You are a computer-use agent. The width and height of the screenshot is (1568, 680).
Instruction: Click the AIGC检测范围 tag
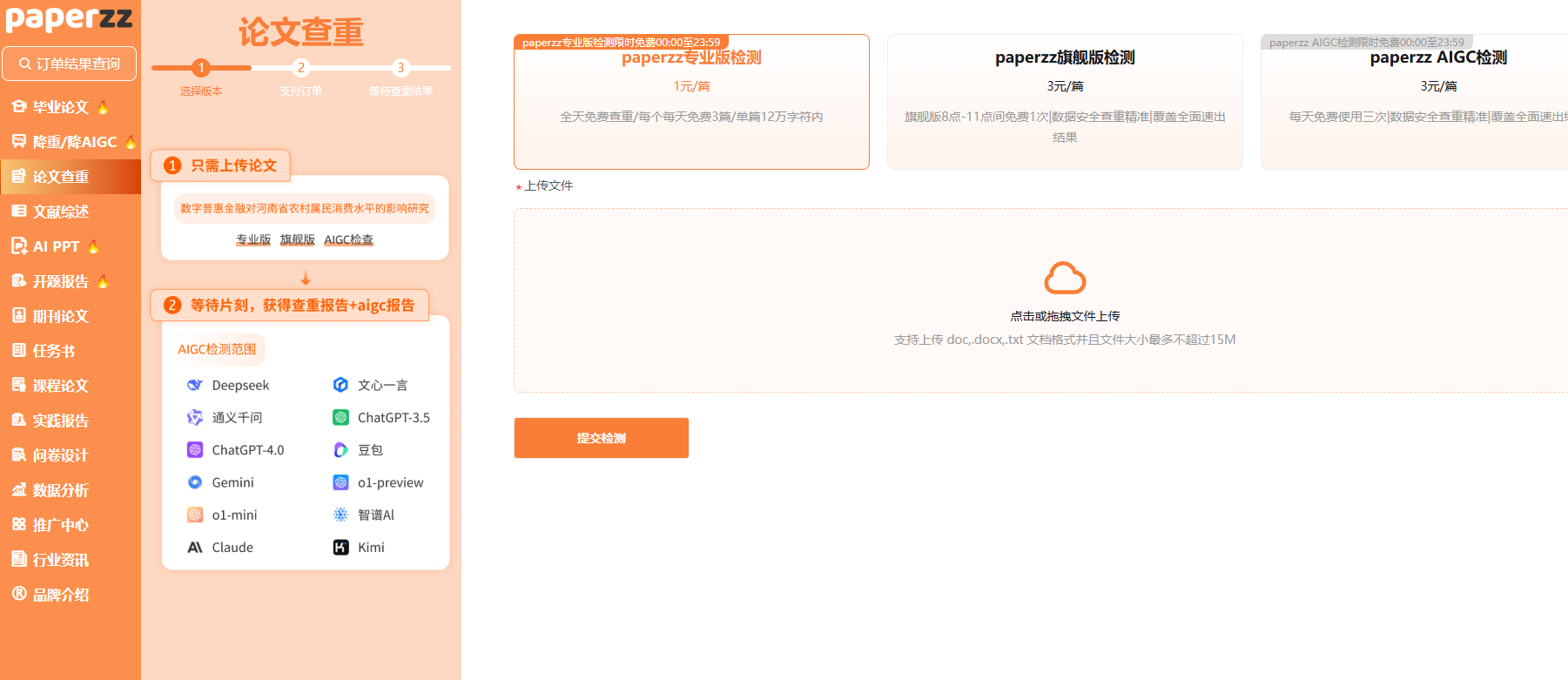coord(217,349)
